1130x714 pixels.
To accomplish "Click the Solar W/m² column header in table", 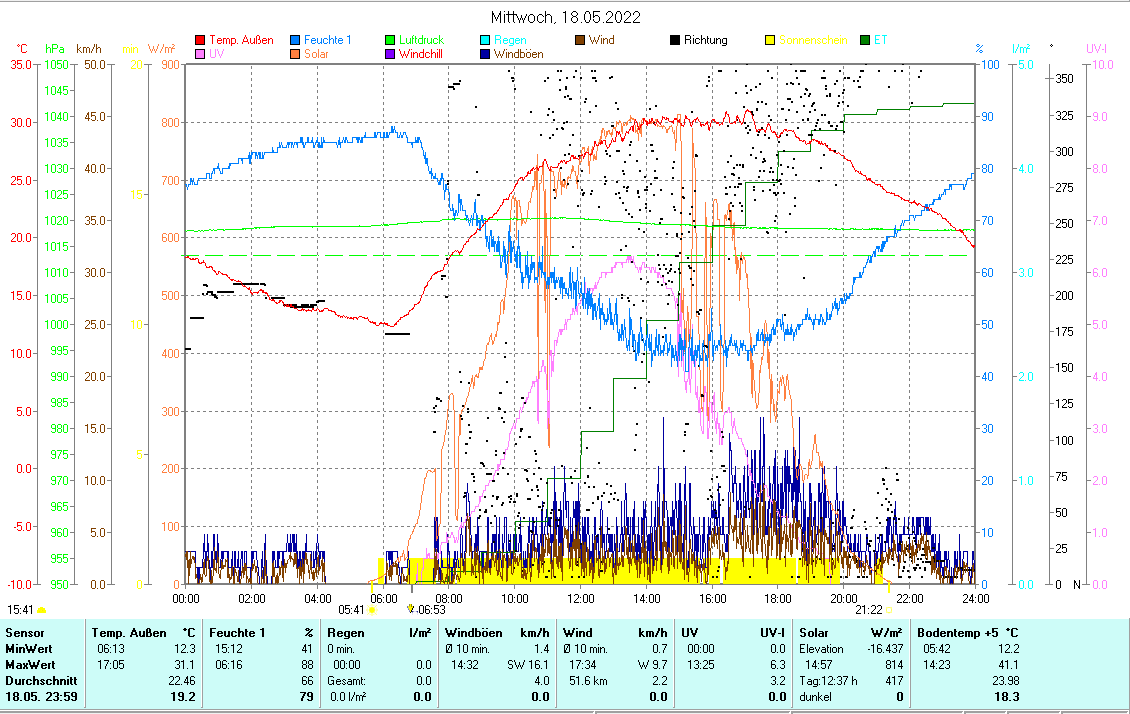I will tap(851, 633).
